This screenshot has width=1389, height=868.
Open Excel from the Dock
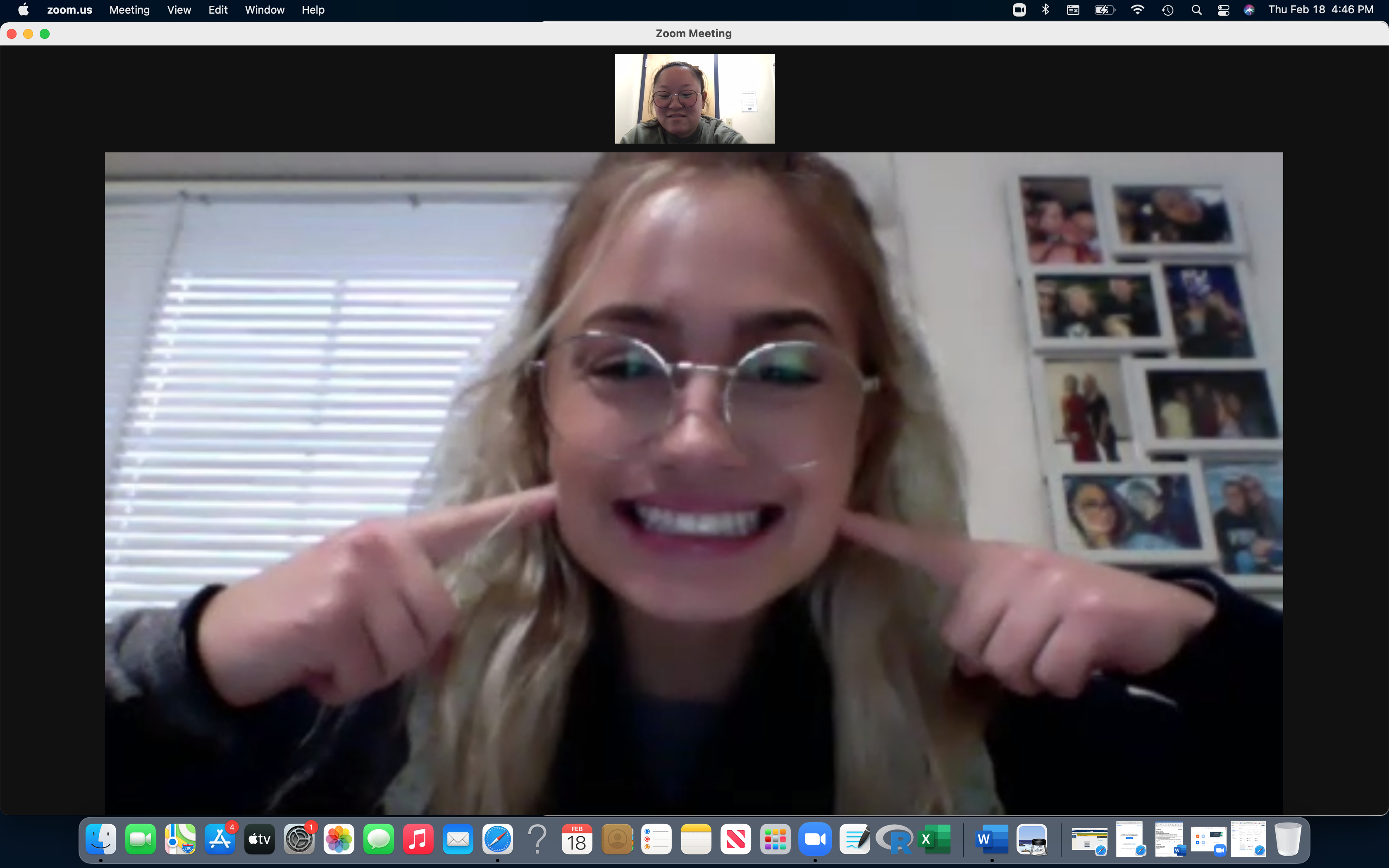tap(934, 839)
